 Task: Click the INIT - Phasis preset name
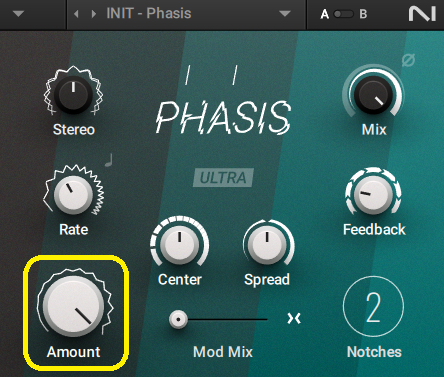(149, 14)
